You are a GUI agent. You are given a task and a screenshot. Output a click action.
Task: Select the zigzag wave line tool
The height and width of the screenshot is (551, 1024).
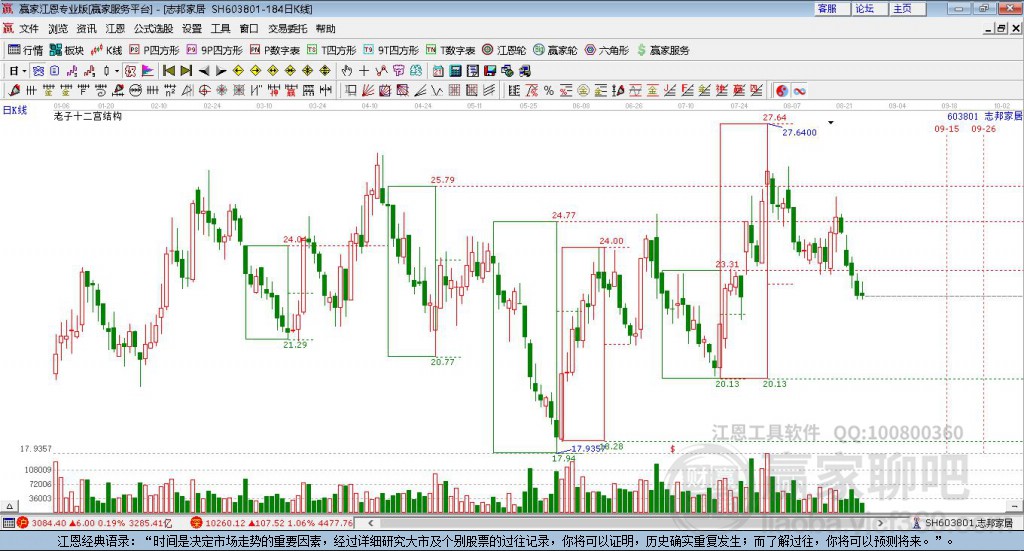click(x=436, y=91)
